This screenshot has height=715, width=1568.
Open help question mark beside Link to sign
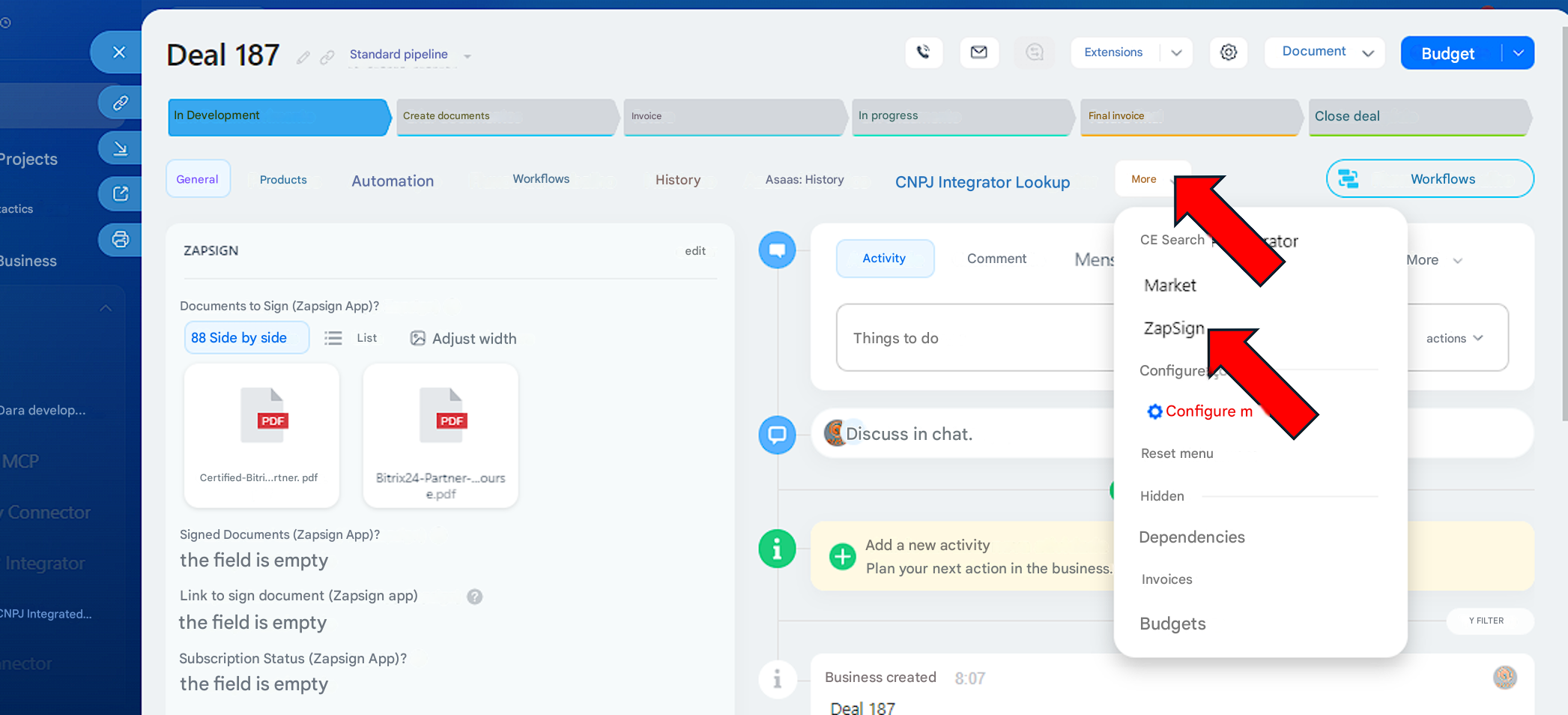pos(474,597)
